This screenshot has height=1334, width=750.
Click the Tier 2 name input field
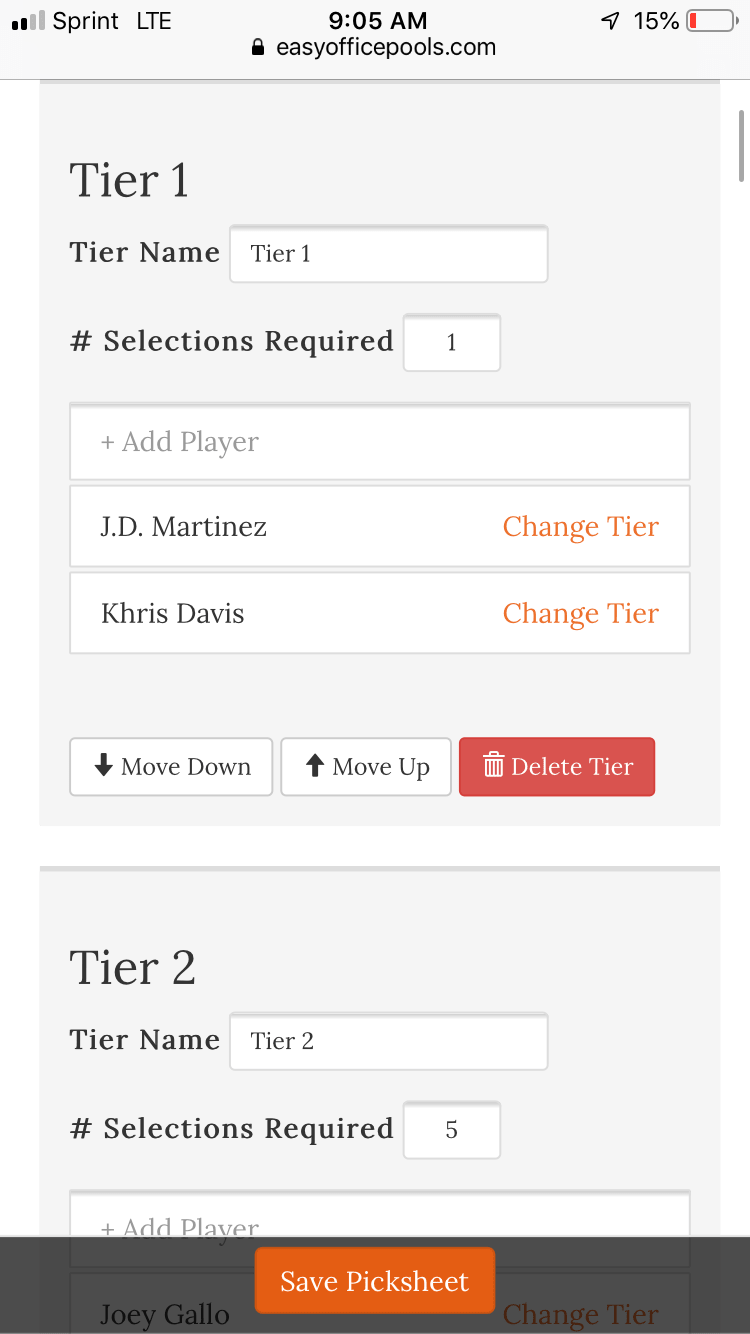pyautogui.click(x=388, y=1040)
